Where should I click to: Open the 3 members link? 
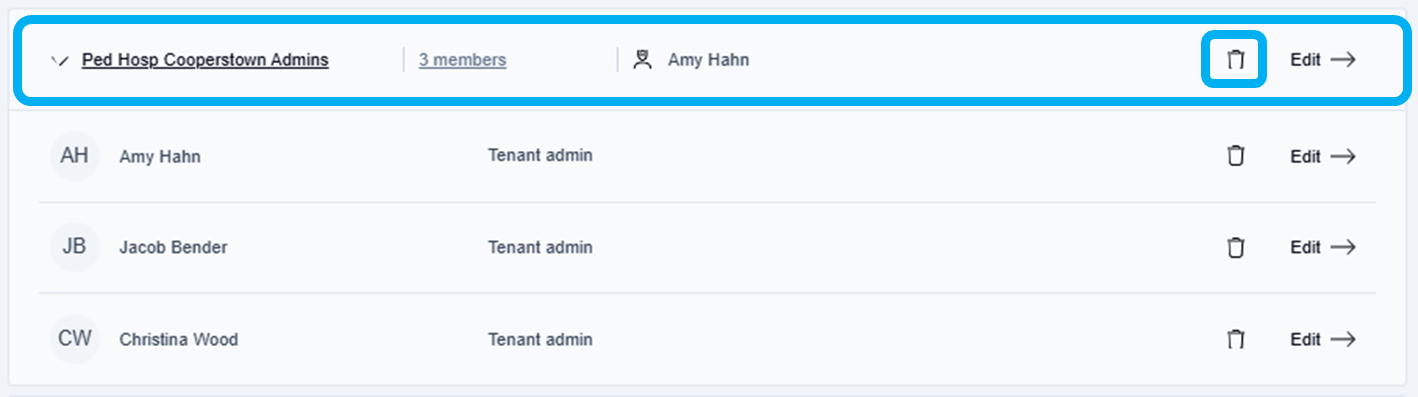[x=462, y=60]
